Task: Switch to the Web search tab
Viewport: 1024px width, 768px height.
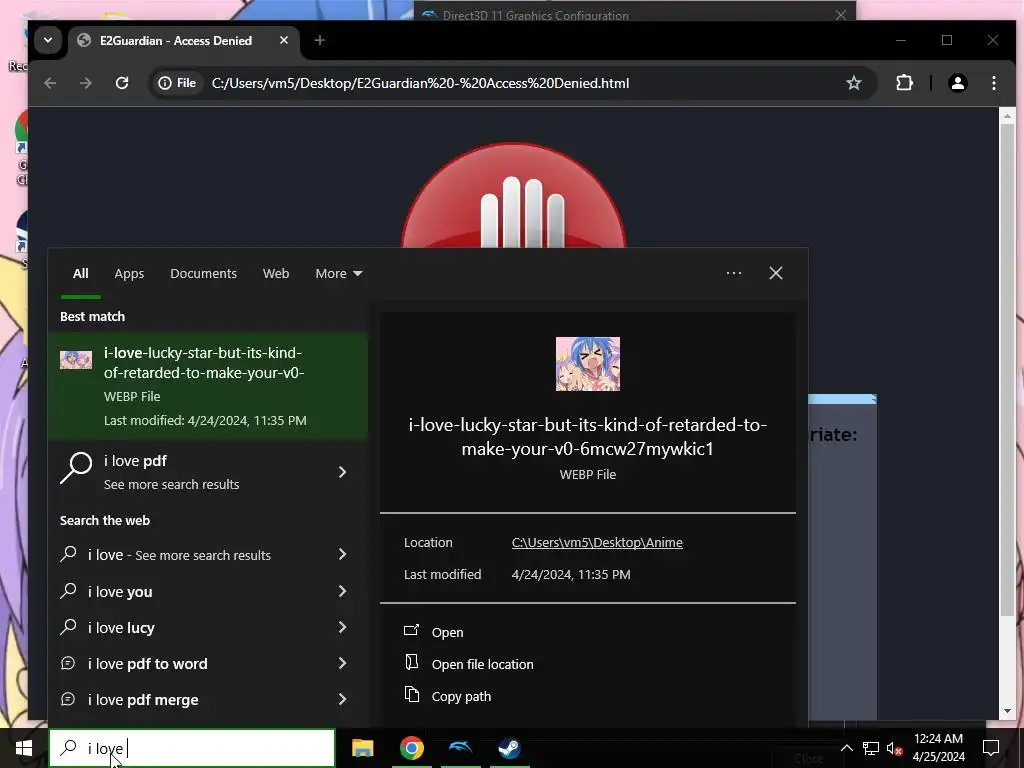Action: click(276, 274)
